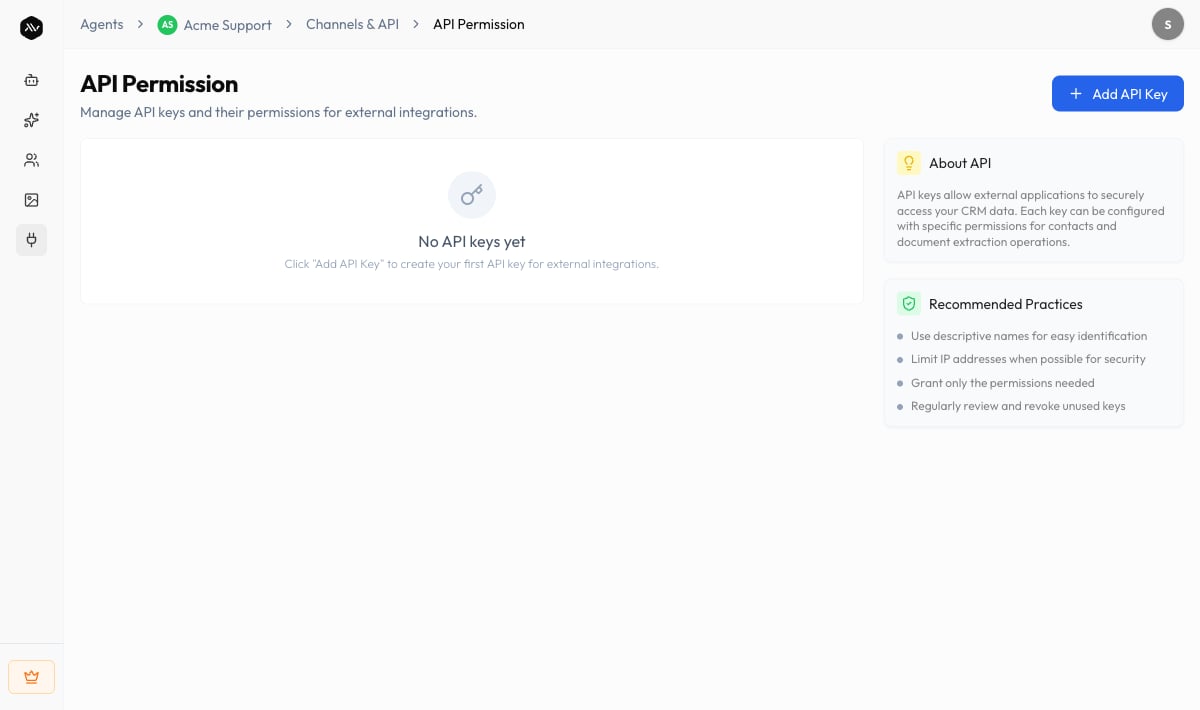Click the API Permission page heading
This screenshot has width=1200, height=710.
point(159,84)
